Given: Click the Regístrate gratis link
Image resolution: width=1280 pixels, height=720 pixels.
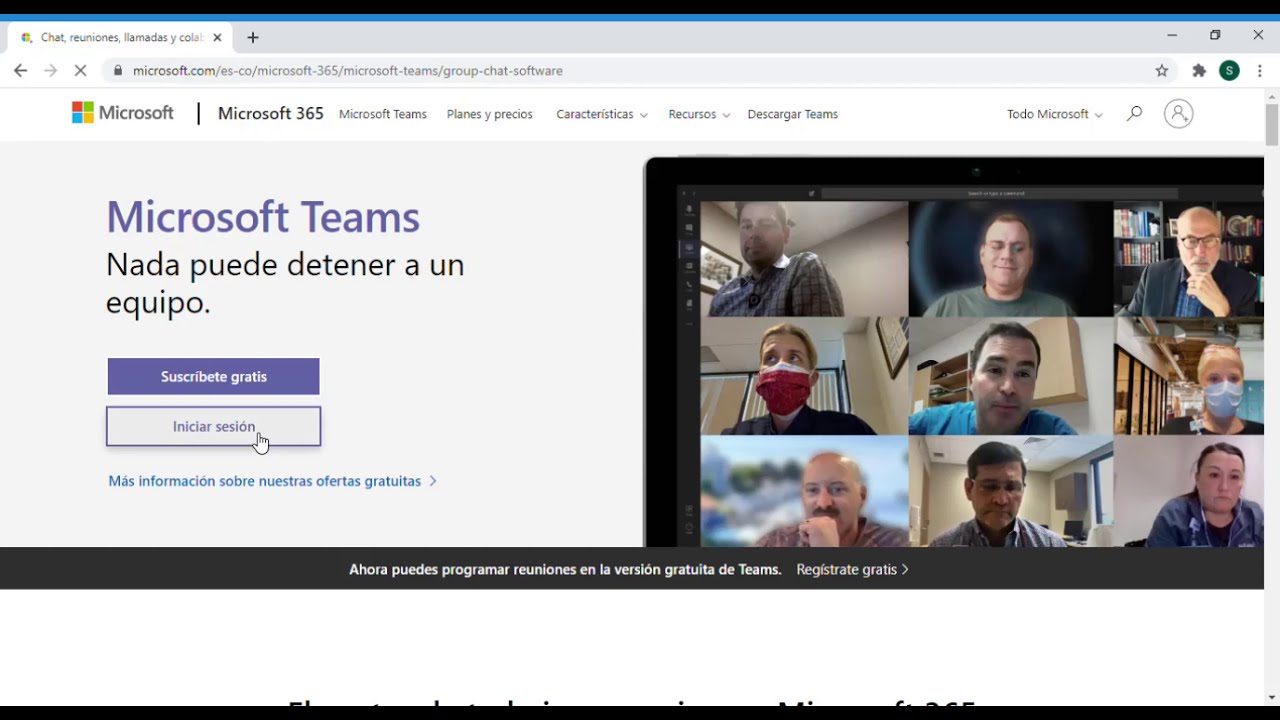Looking at the screenshot, I should click(x=853, y=569).
